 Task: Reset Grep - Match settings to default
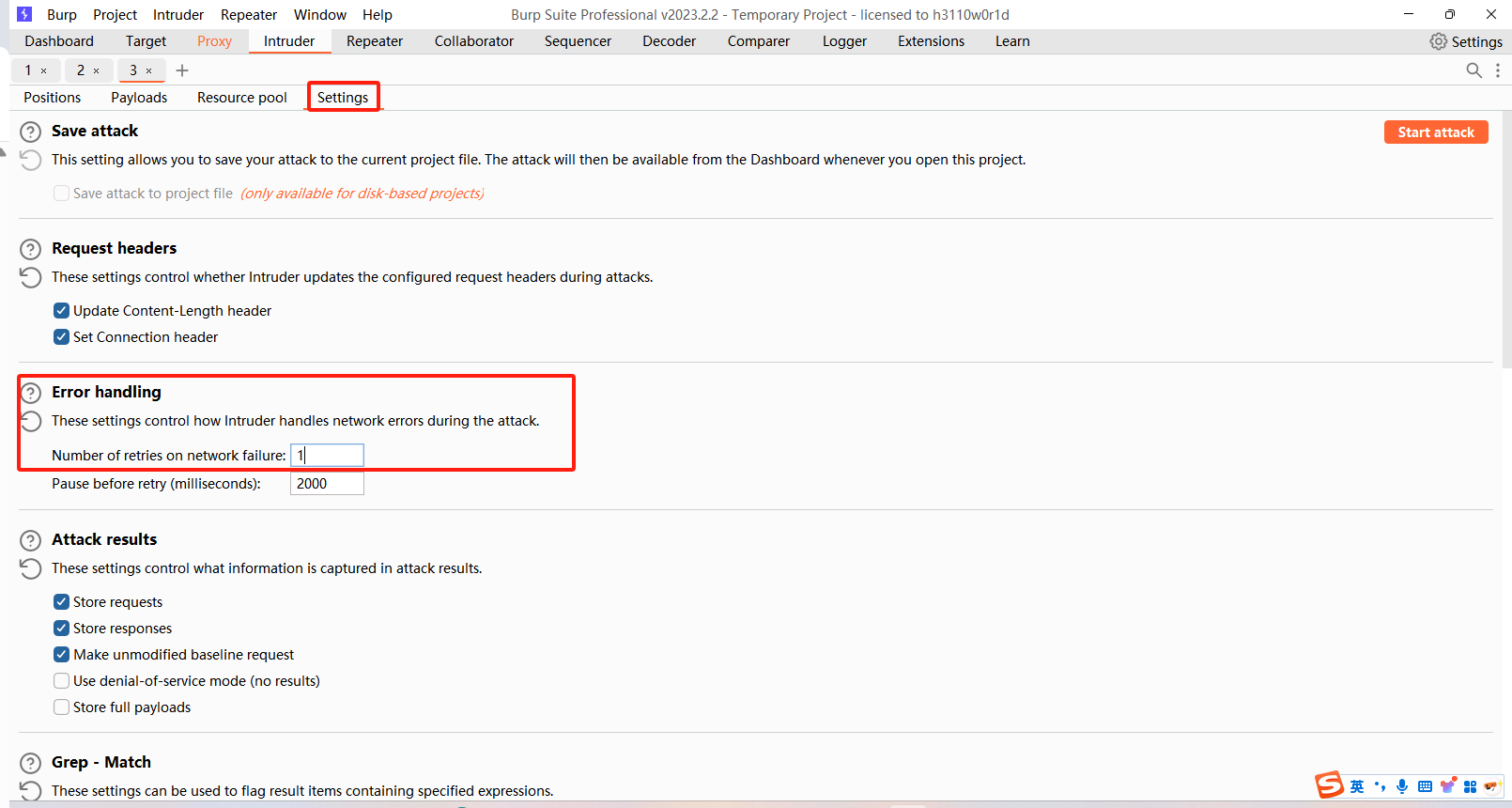31,791
